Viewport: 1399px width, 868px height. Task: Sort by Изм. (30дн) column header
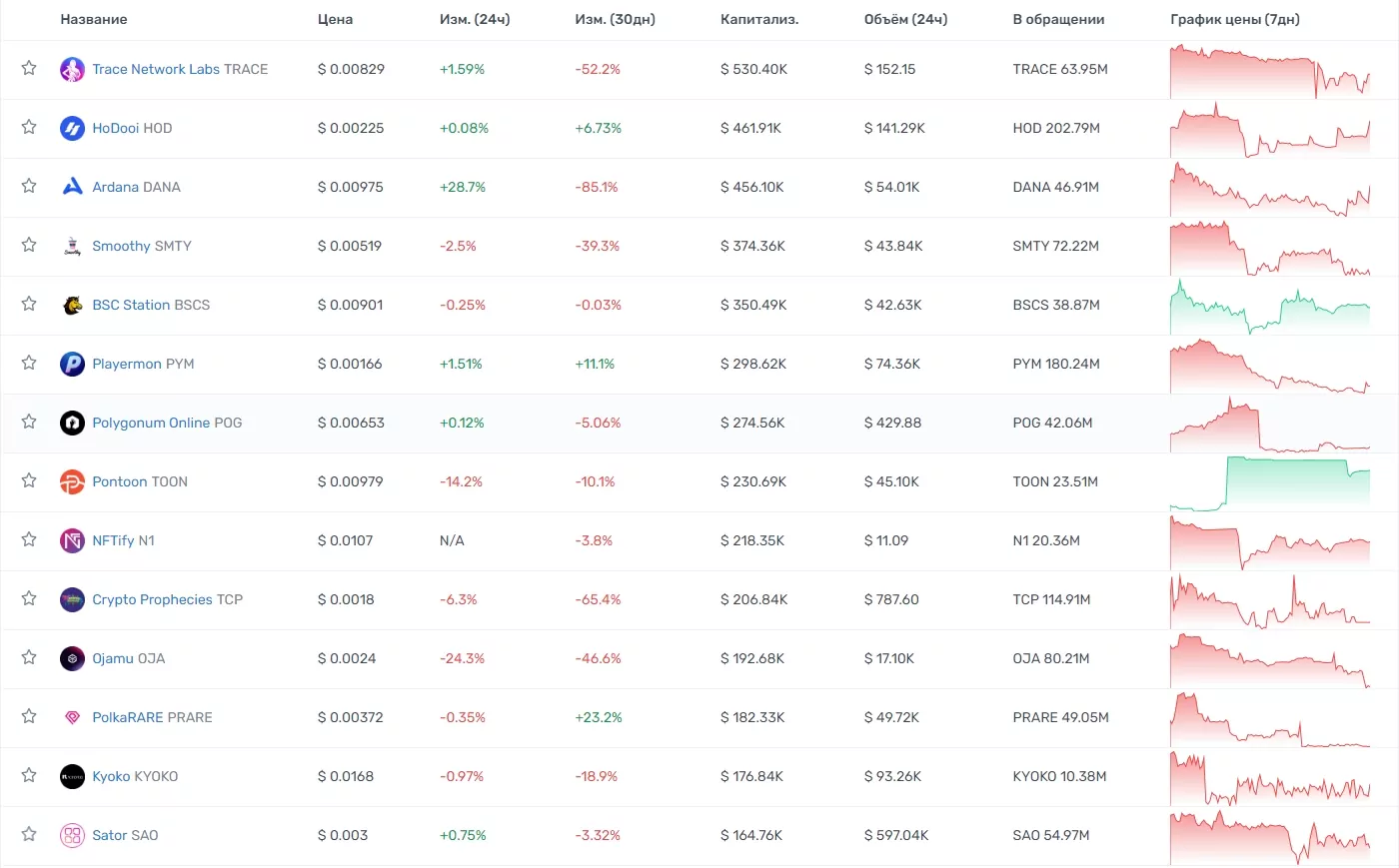pyautogui.click(x=615, y=19)
